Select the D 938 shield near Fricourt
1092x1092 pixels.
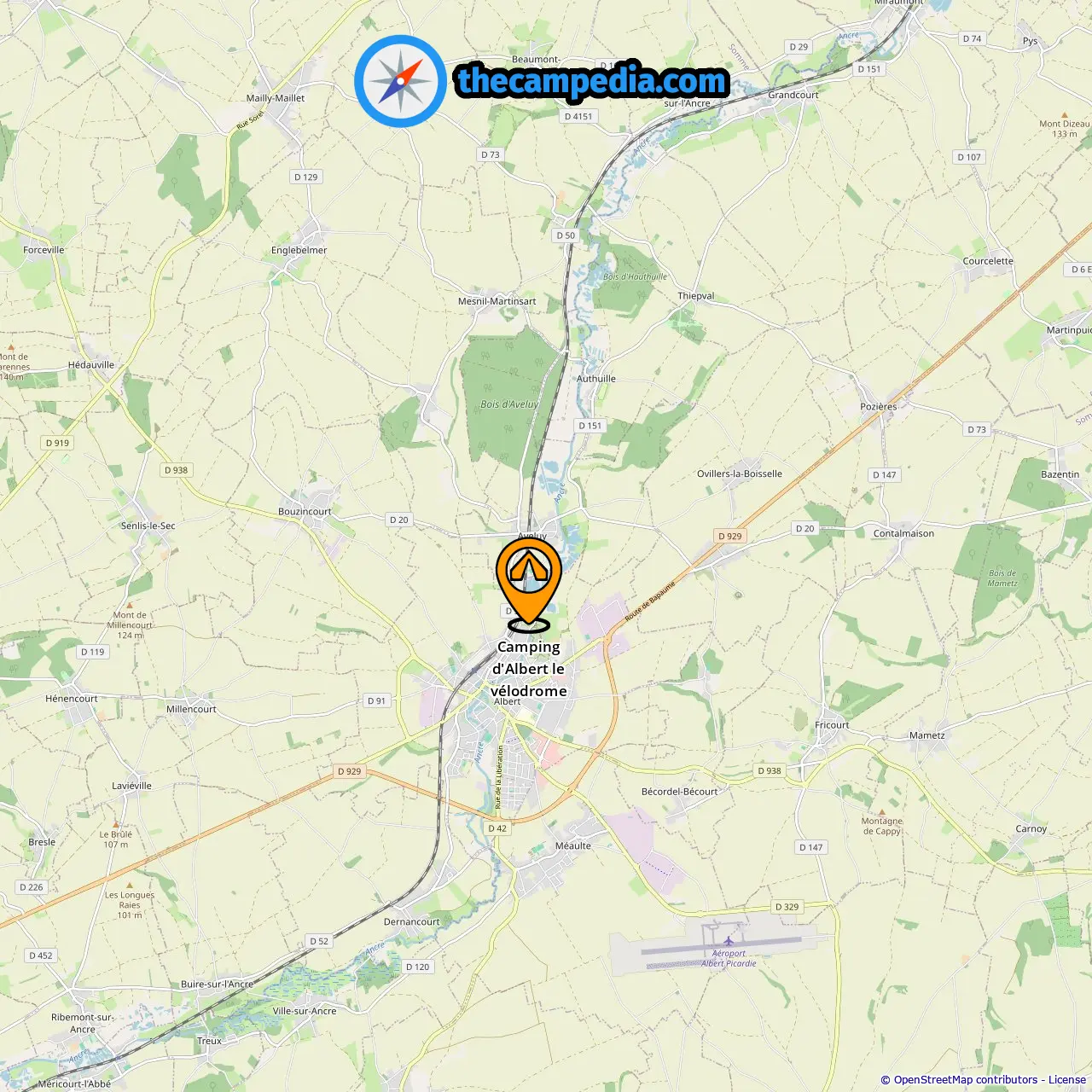[770, 770]
